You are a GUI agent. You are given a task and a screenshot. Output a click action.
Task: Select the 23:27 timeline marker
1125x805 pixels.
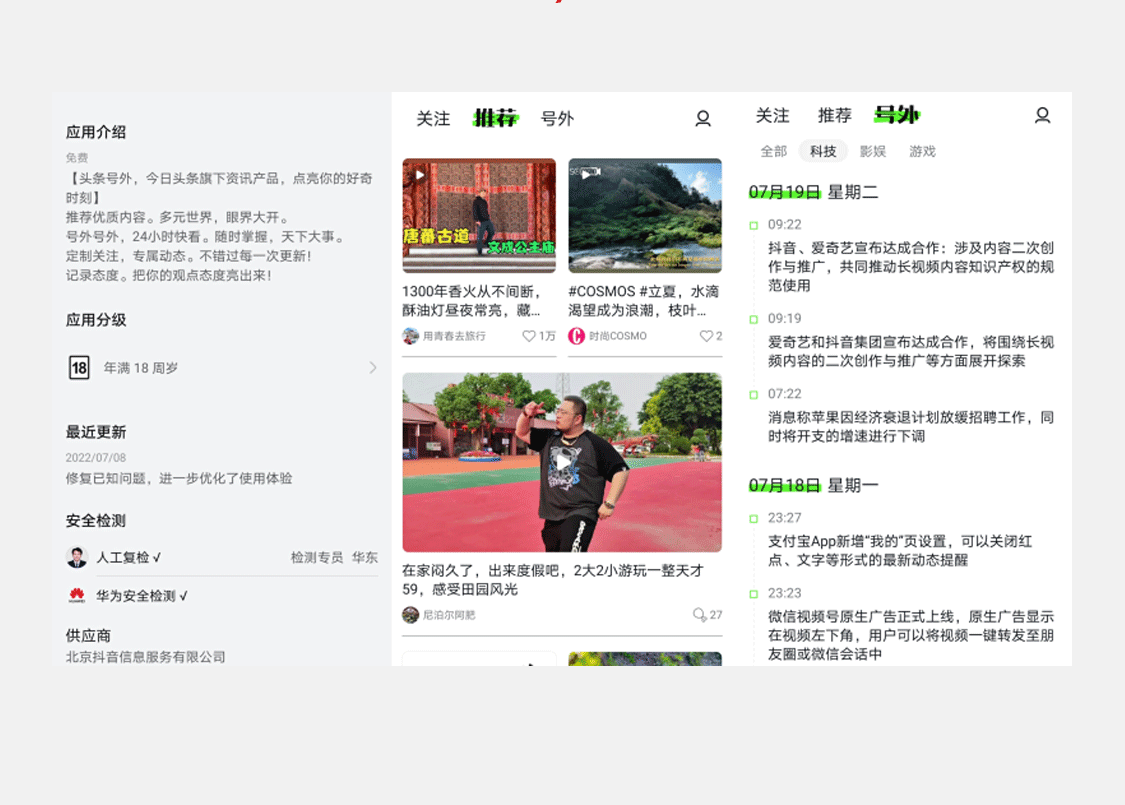753,519
